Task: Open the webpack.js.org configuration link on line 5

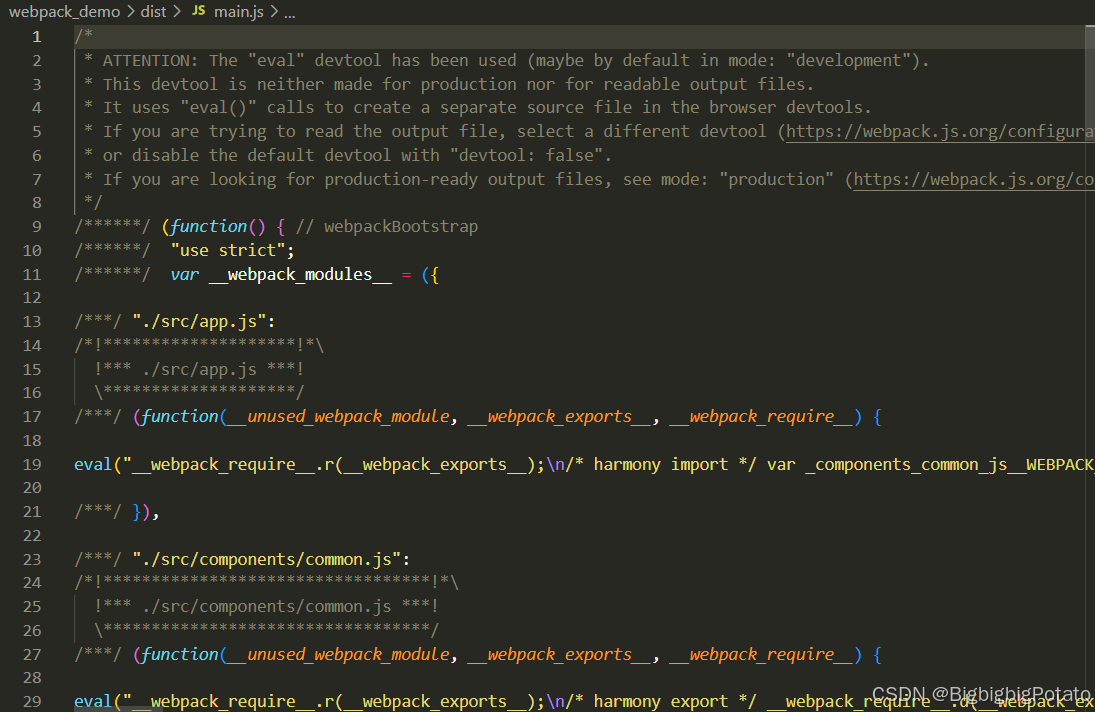Action: coord(940,131)
